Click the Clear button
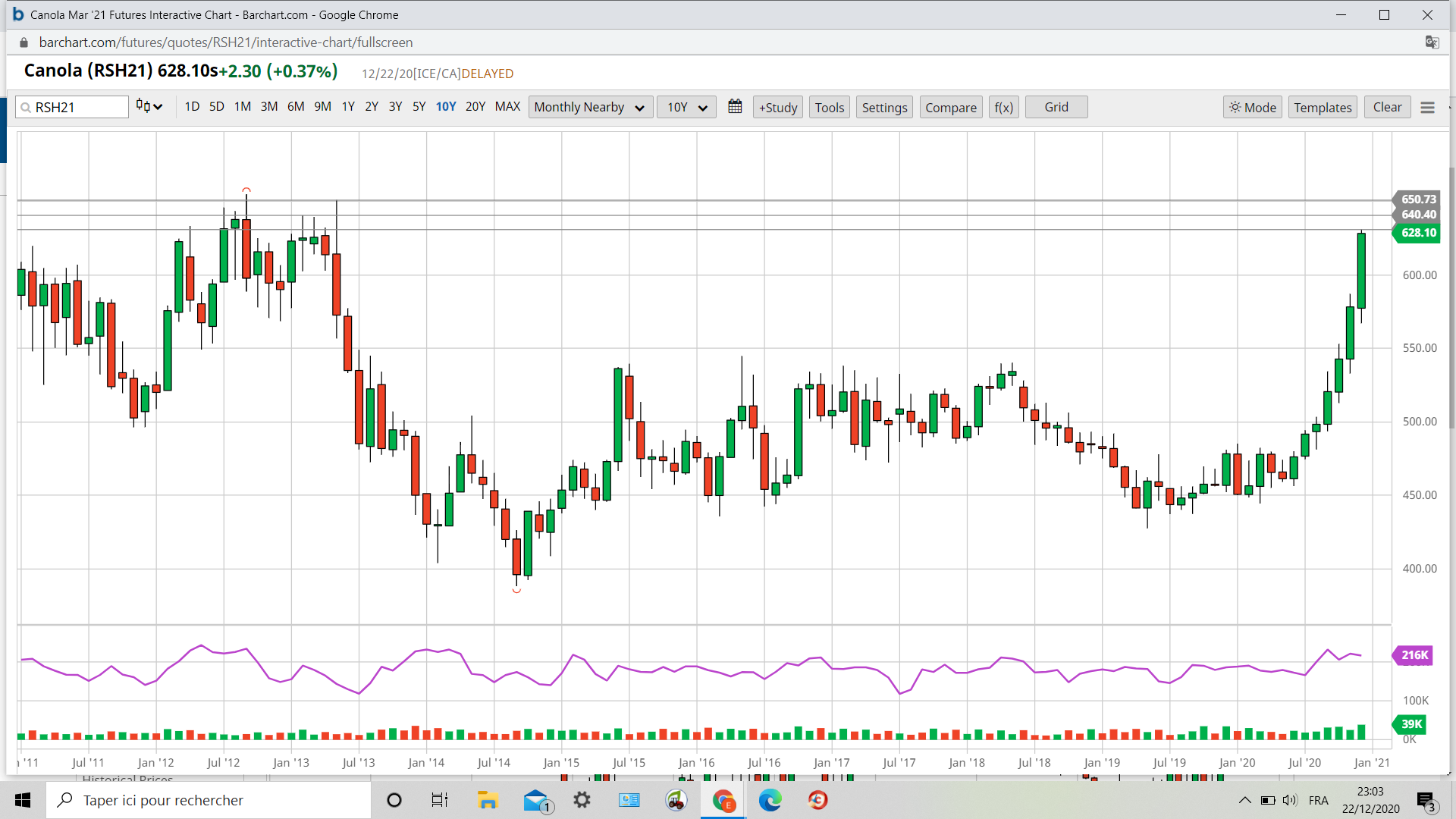The image size is (1456, 819). pos(1387,107)
